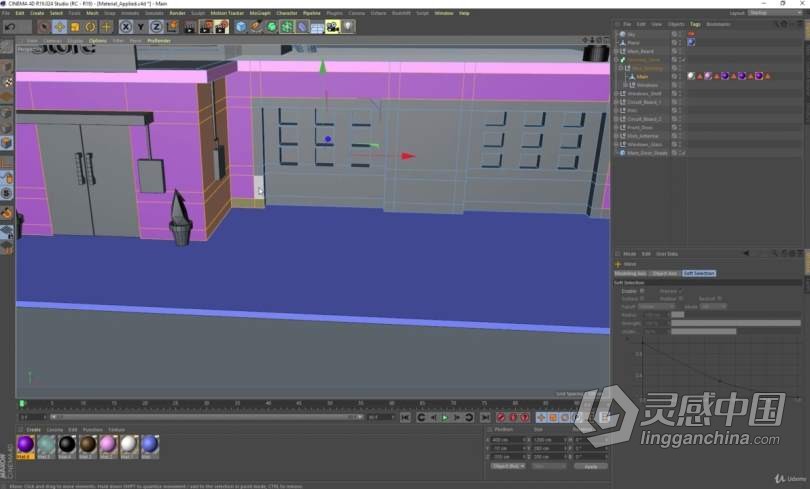Add a Light object

pos(348,27)
